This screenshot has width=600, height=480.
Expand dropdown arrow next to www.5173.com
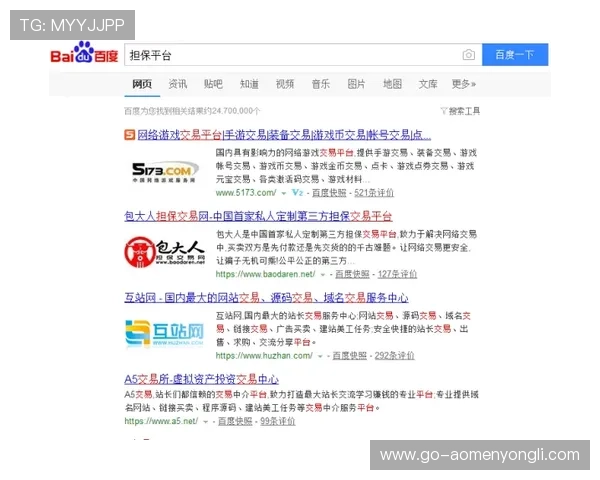(x=284, y=193)
